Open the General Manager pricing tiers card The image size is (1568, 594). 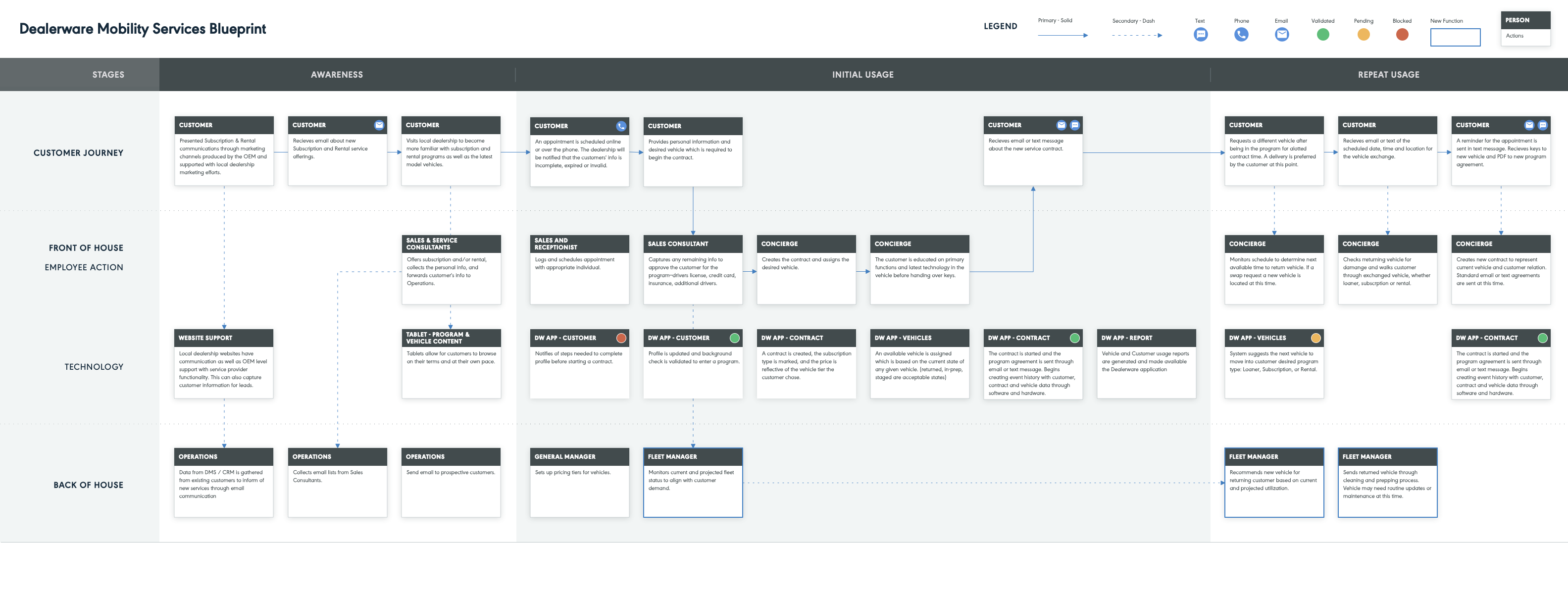click(x=579, y=483)
